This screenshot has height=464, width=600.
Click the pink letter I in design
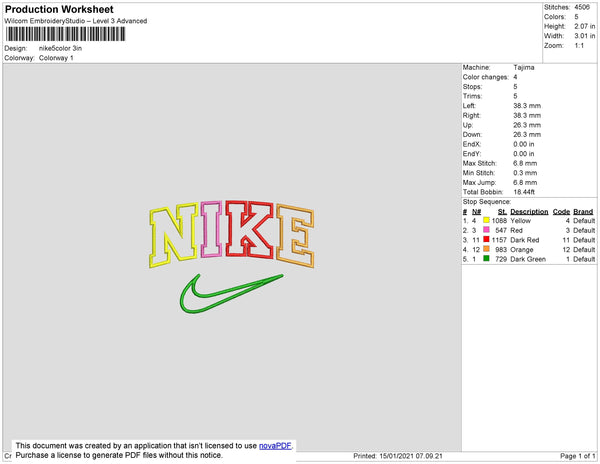pyautogui.click(x=211, y=229)
